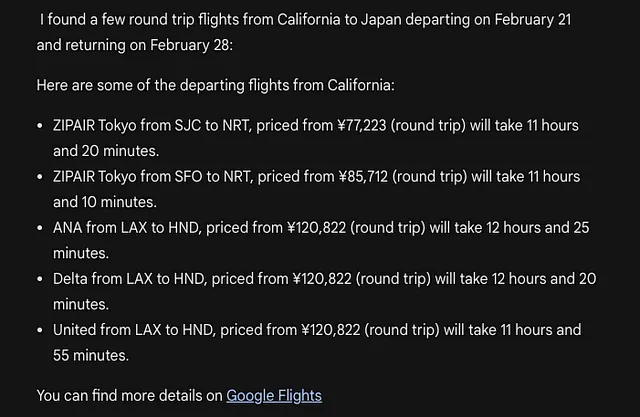The width and height of the screenshot is (640, 417).
Task: Click the "returning on February 28" text
Action: [148, 45]
